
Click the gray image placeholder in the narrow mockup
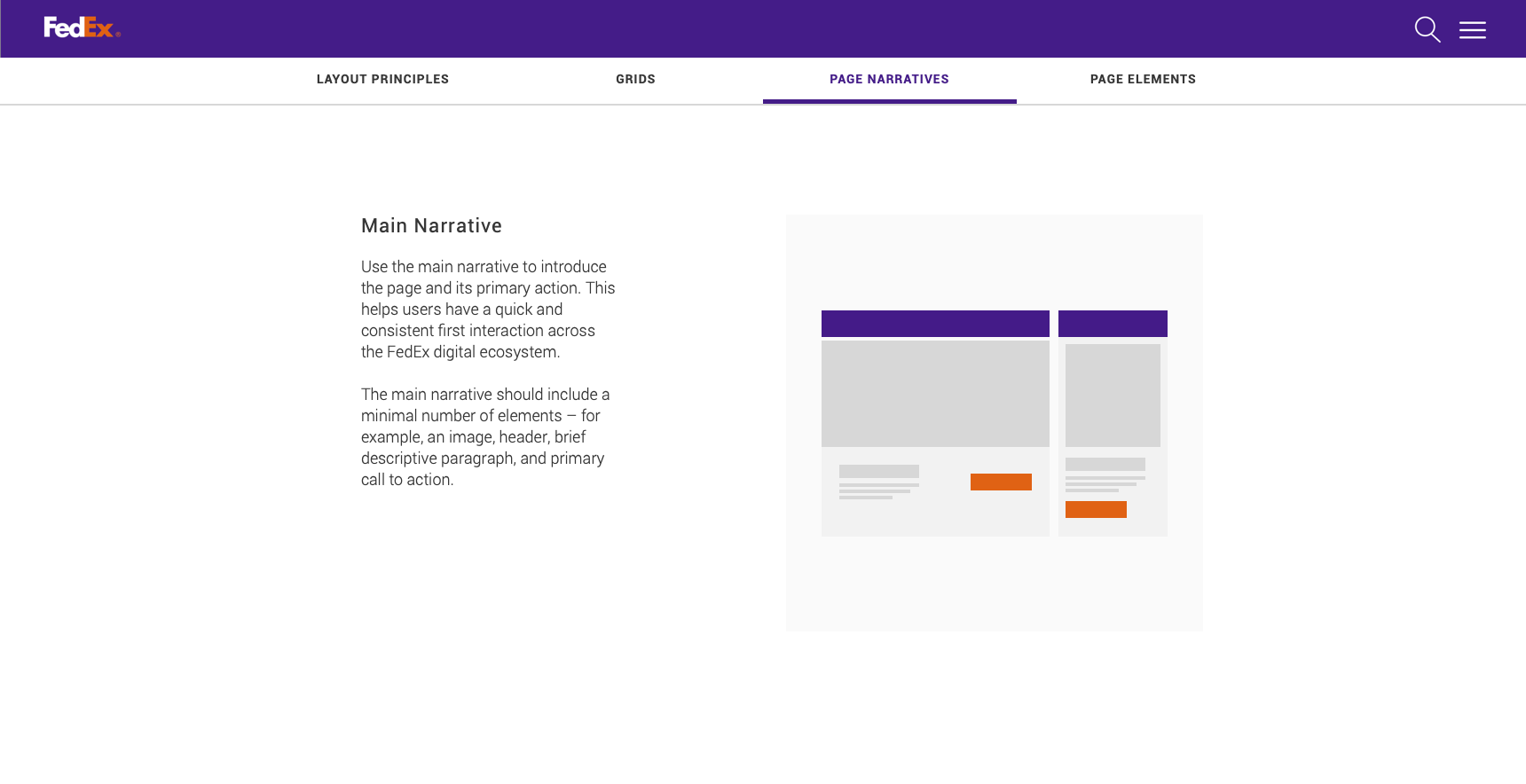pyautogui.click(x=1113, y=396)
